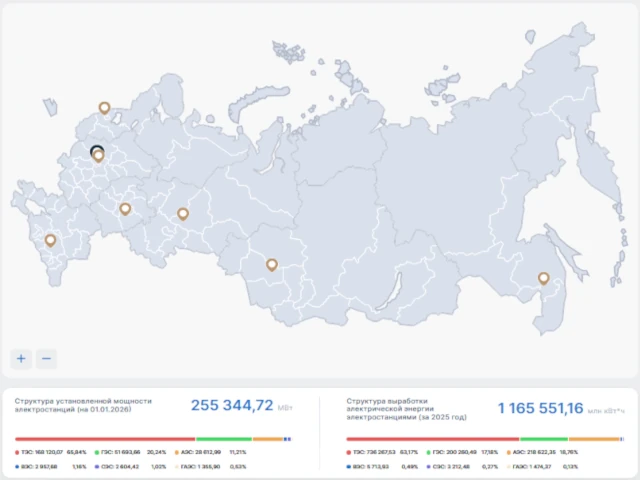Click legend entry 'ГЭС: 51 693,66'
The image size is (640, 480).
pos(118,452)
